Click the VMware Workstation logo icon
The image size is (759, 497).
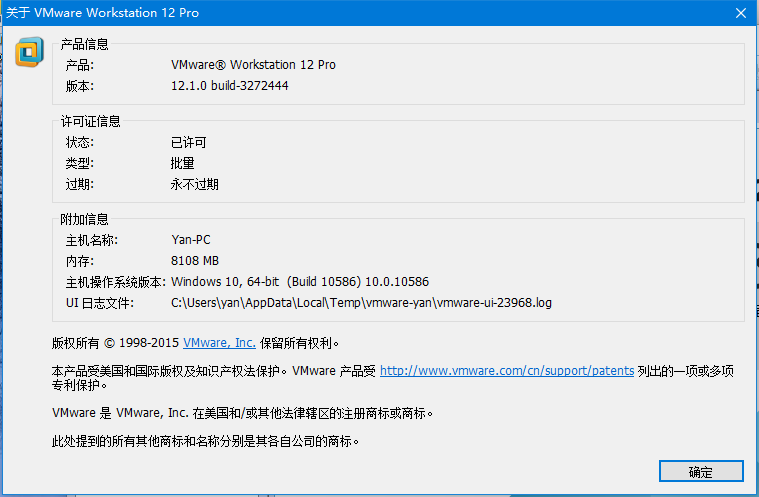(30, 52)
